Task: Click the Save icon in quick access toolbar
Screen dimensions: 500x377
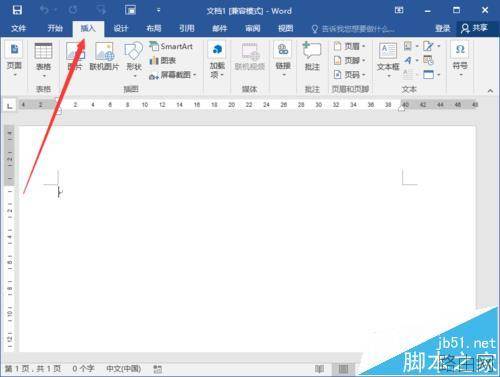Action: click(x=17, y=10)
